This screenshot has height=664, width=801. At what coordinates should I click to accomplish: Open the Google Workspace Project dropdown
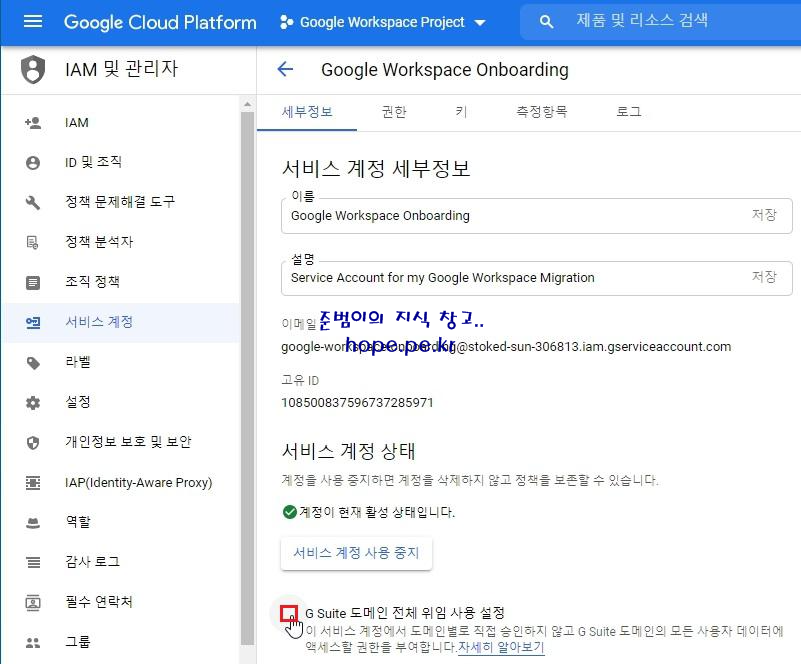[x=383, y=22]
